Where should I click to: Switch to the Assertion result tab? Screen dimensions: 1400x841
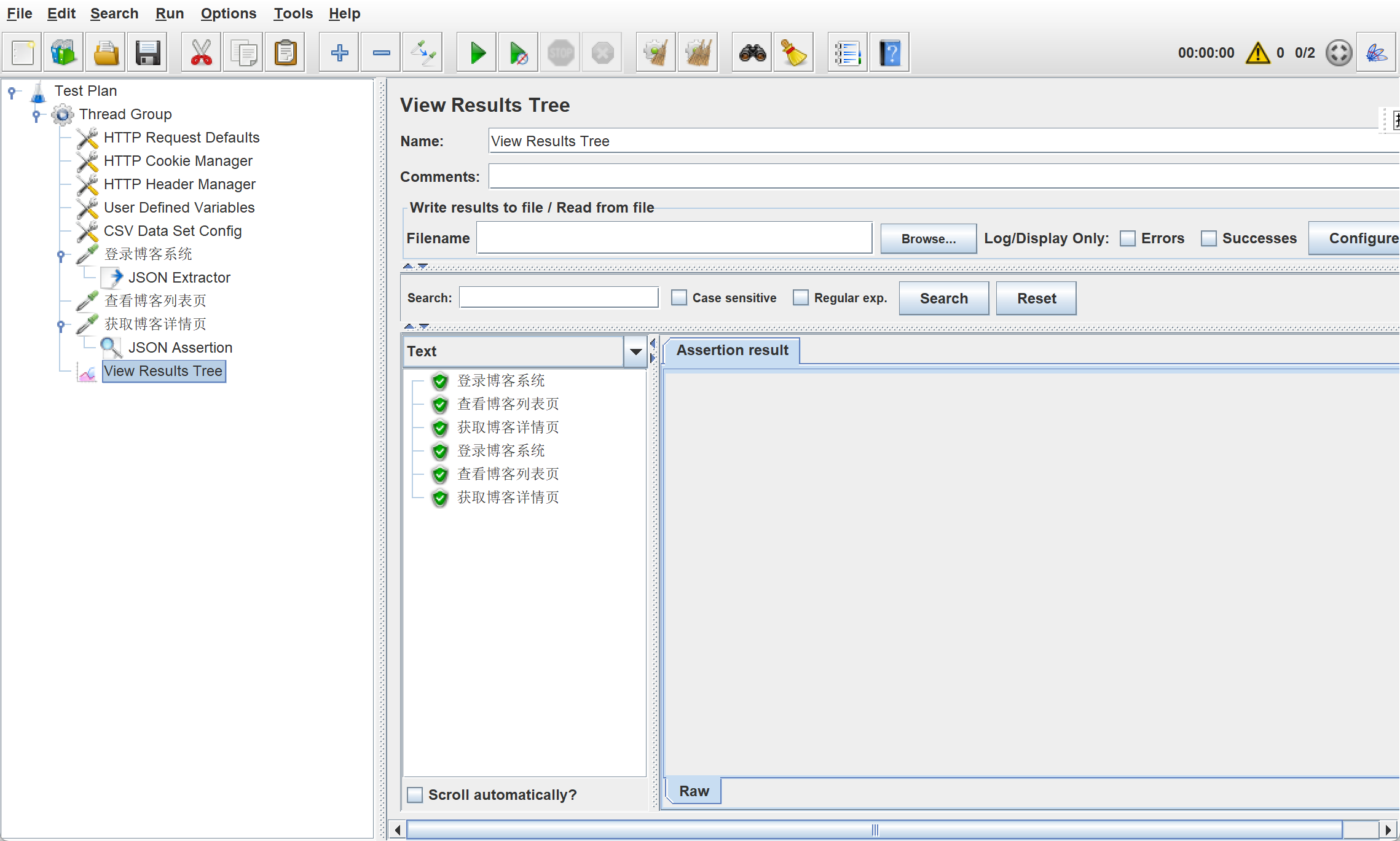(732, 350)
